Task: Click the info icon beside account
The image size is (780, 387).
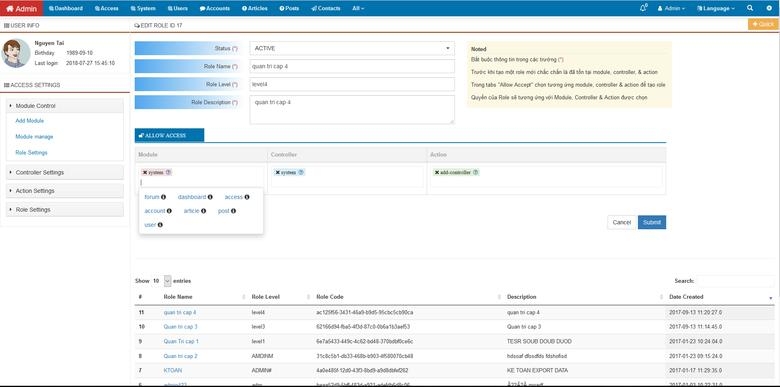Action: 169,211
